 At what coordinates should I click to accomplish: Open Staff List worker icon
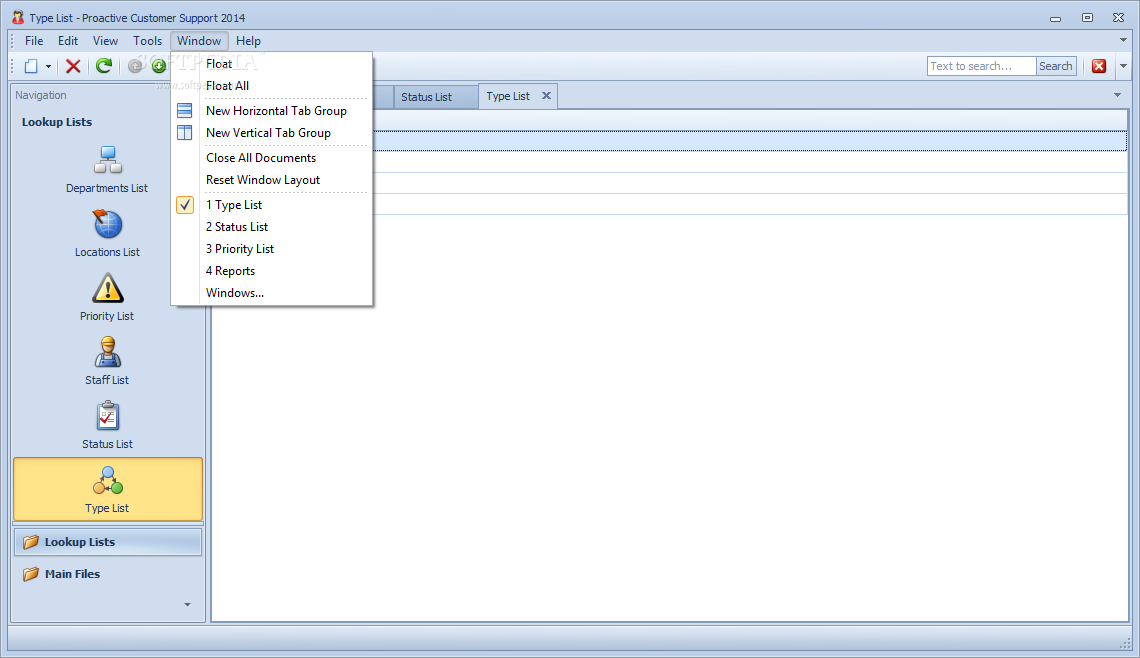pyautogui.click(x=108, y=352)
